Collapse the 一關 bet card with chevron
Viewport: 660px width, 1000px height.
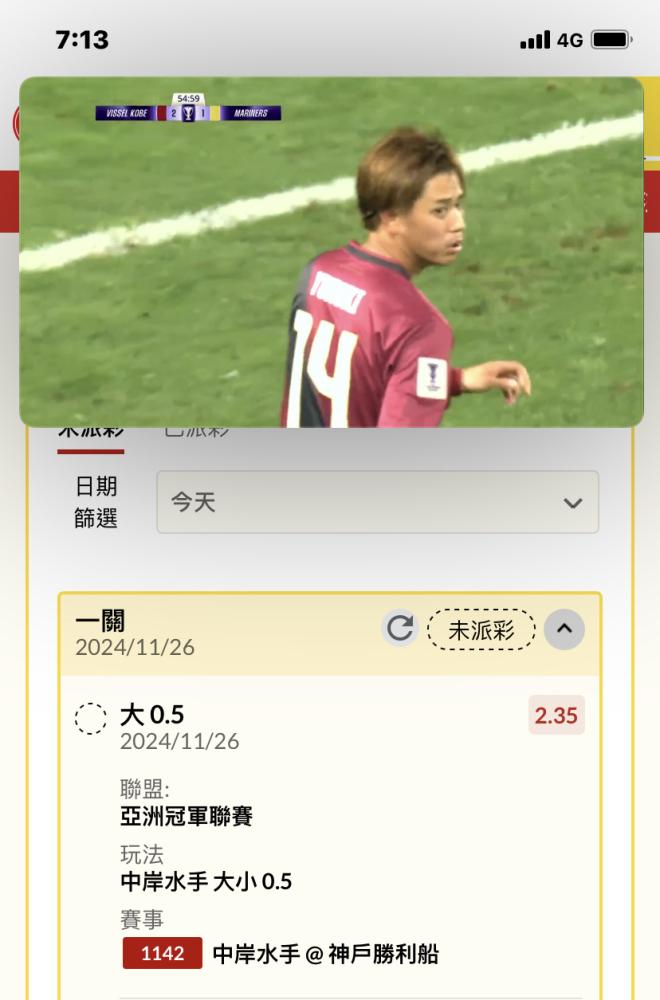click(x=564, y=629)
